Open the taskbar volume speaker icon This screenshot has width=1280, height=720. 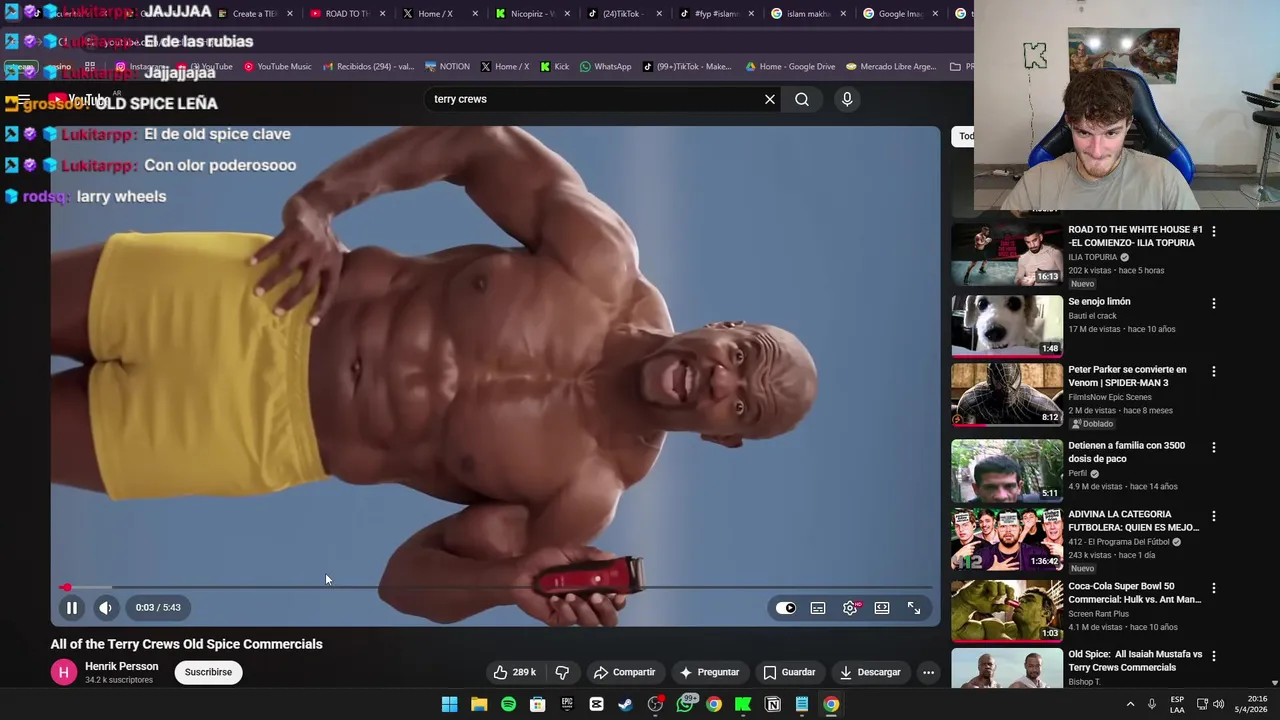[x=1218, y=704]
